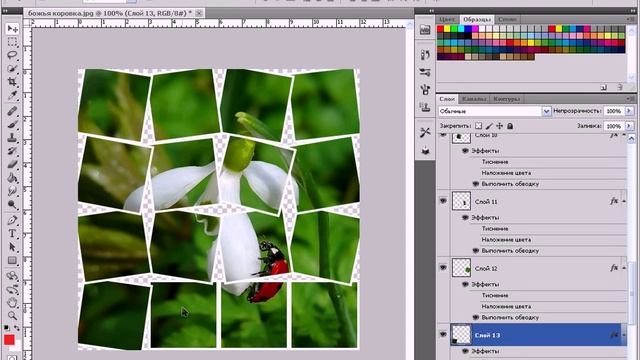Screen dimensions: 640x360
Task: Select the Eyedropper tool
Action: click(x=12, y=96)
